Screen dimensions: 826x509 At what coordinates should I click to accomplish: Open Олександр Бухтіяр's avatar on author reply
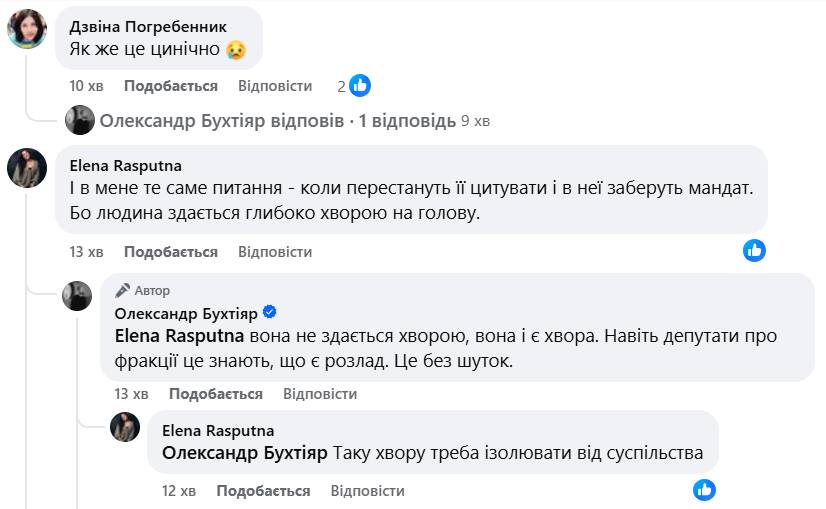coord(77,295)
